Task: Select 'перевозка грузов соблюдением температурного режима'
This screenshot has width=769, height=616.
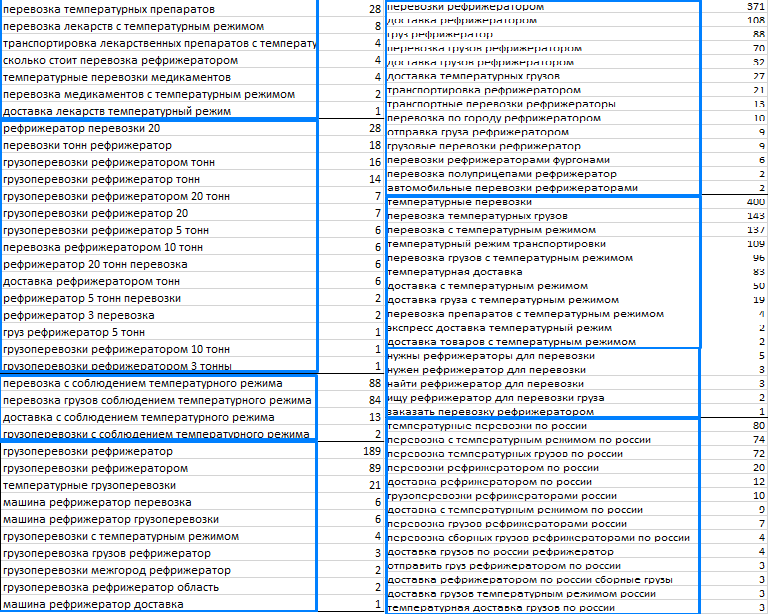Action: pos(159,401)
